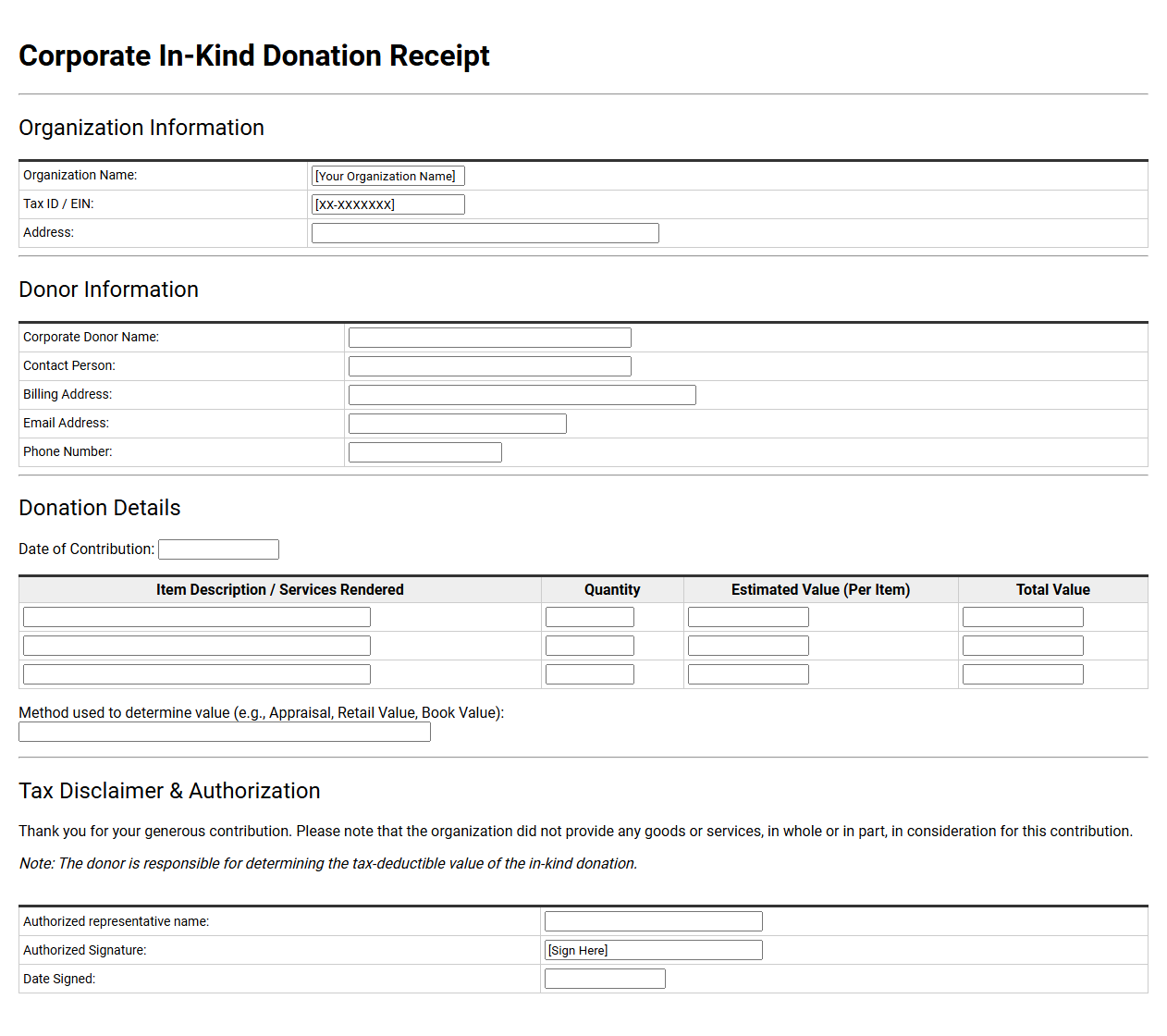Image resolution: width=1167 pixels, height=1036 pixels.
Task: Click the Date of Contribution field
Action: tap(218, 549)
